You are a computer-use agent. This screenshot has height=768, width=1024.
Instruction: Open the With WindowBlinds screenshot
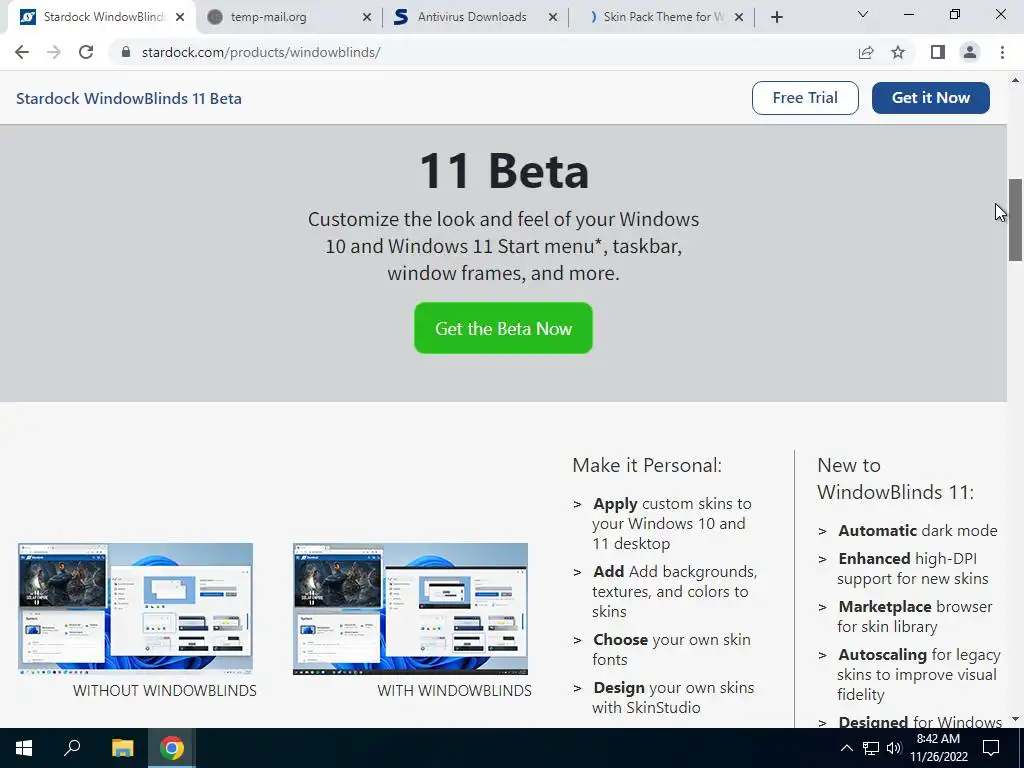pos(410,609)
